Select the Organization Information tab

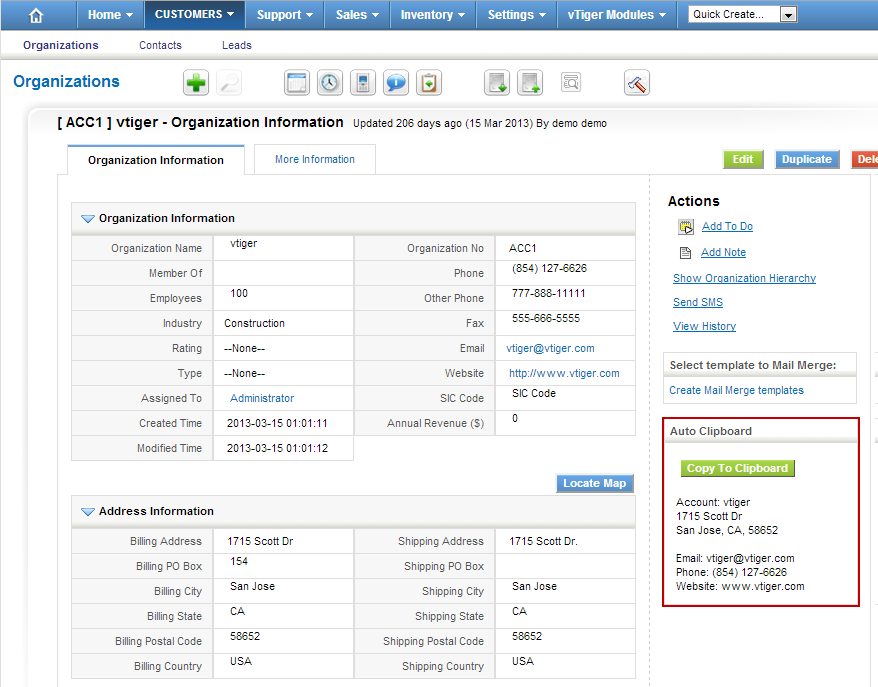(x=156, y=160)
